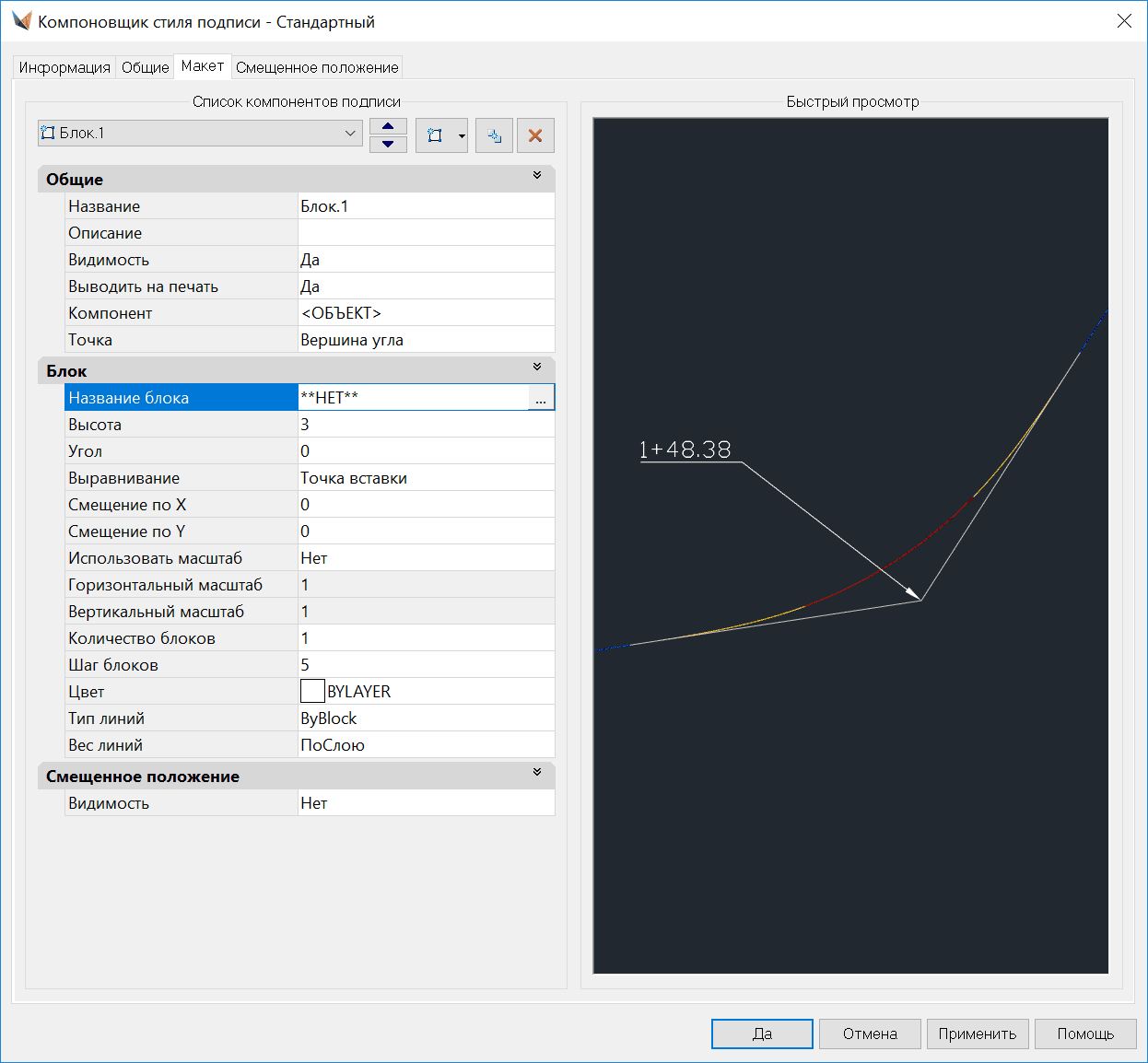Click the ellipsis browse button for block name
Screen dimensions: 1148x1063
tap(541, 398)
